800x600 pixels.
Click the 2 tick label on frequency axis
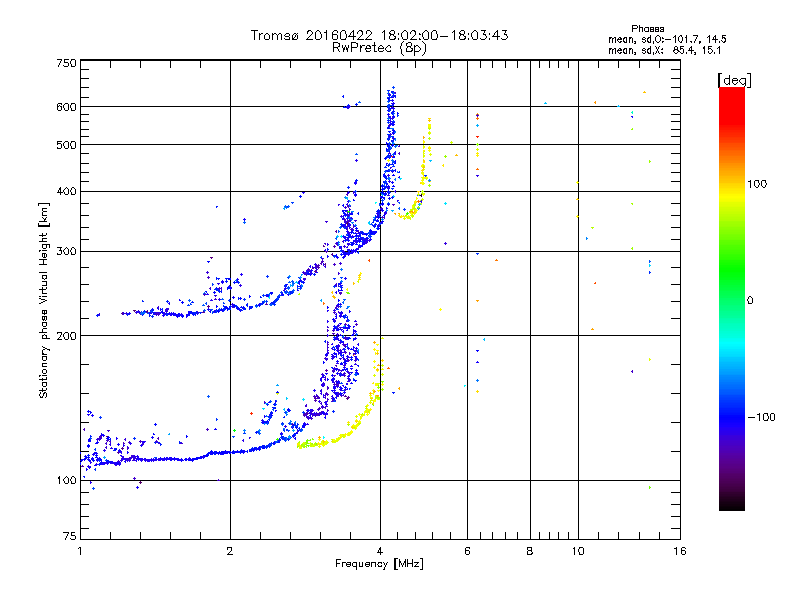point(230,552)
